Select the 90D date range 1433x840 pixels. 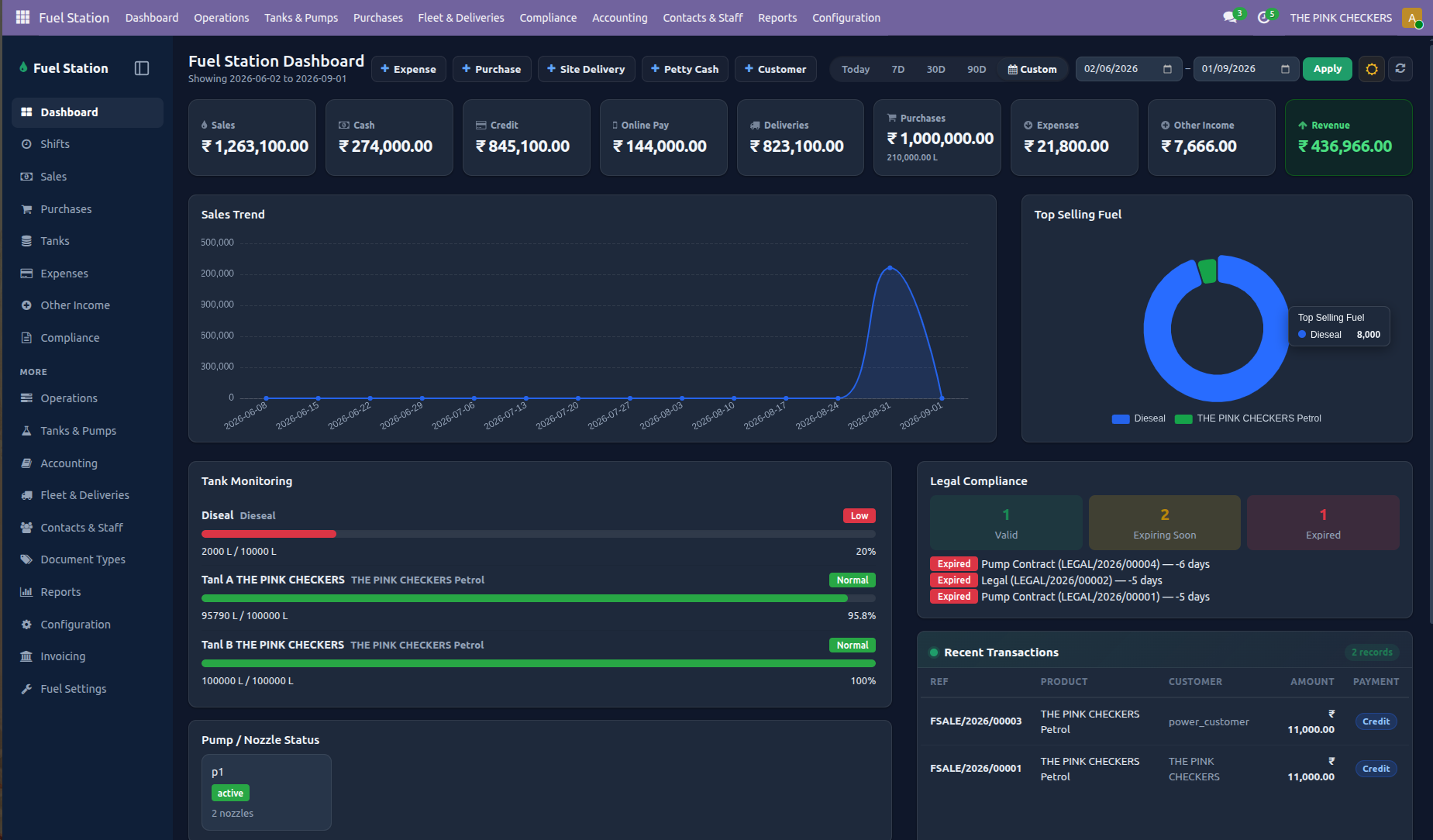(x=977, y=69)
